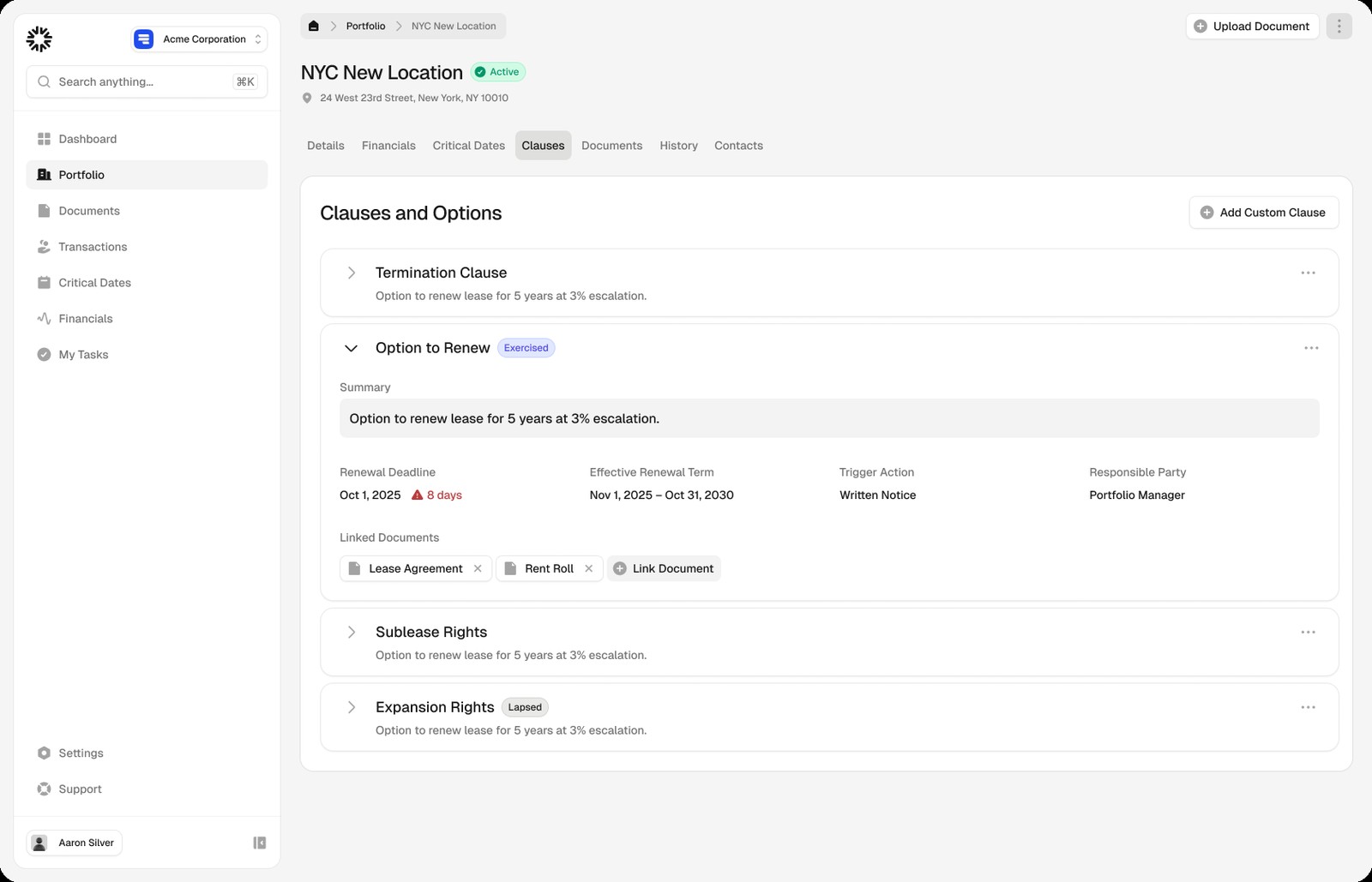Open the Acme Corporation workspace switcher
The image size is (1372, 882).
point(199,39)
